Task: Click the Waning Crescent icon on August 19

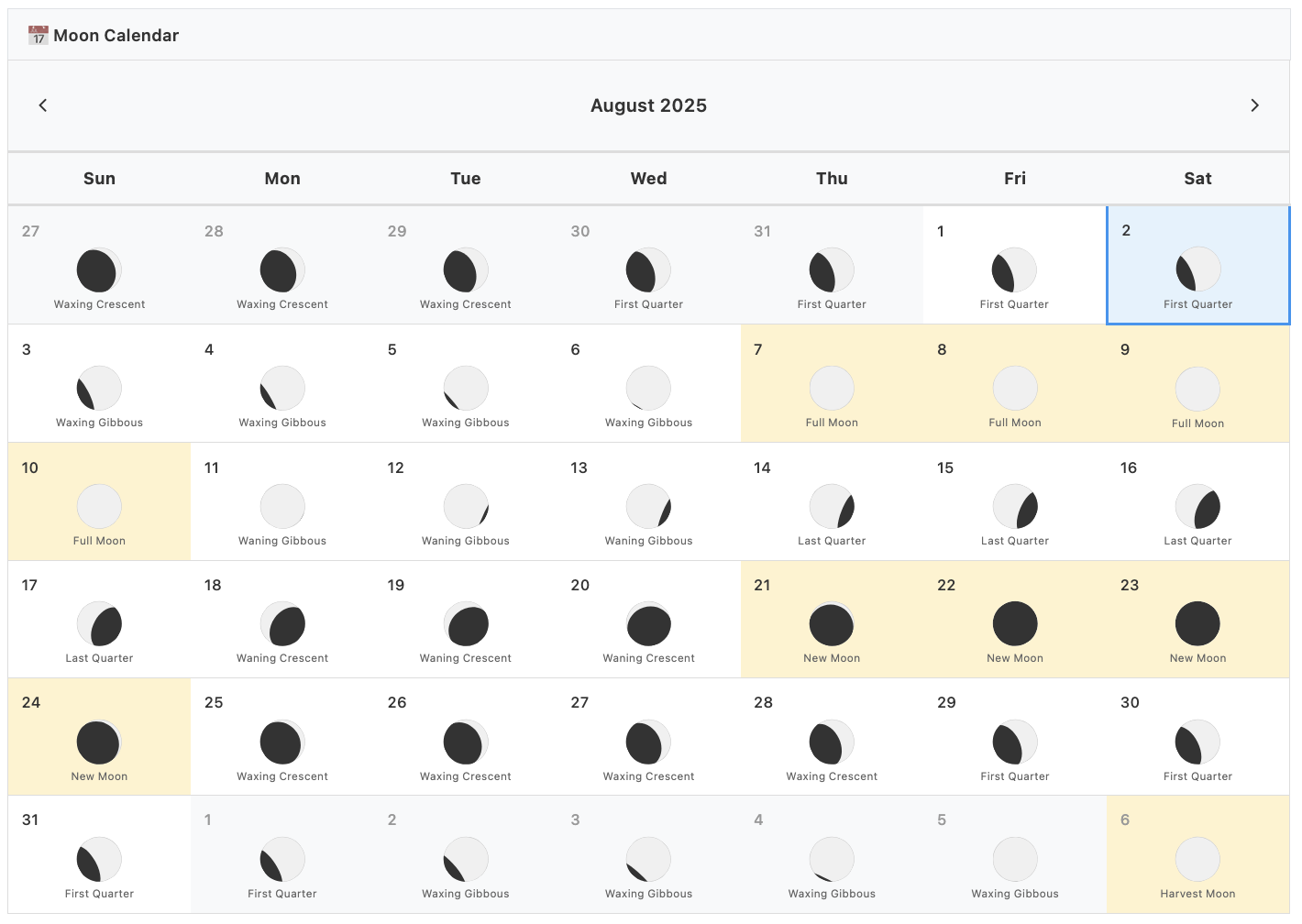Action: pyautogui.click(x=465, y=623)
